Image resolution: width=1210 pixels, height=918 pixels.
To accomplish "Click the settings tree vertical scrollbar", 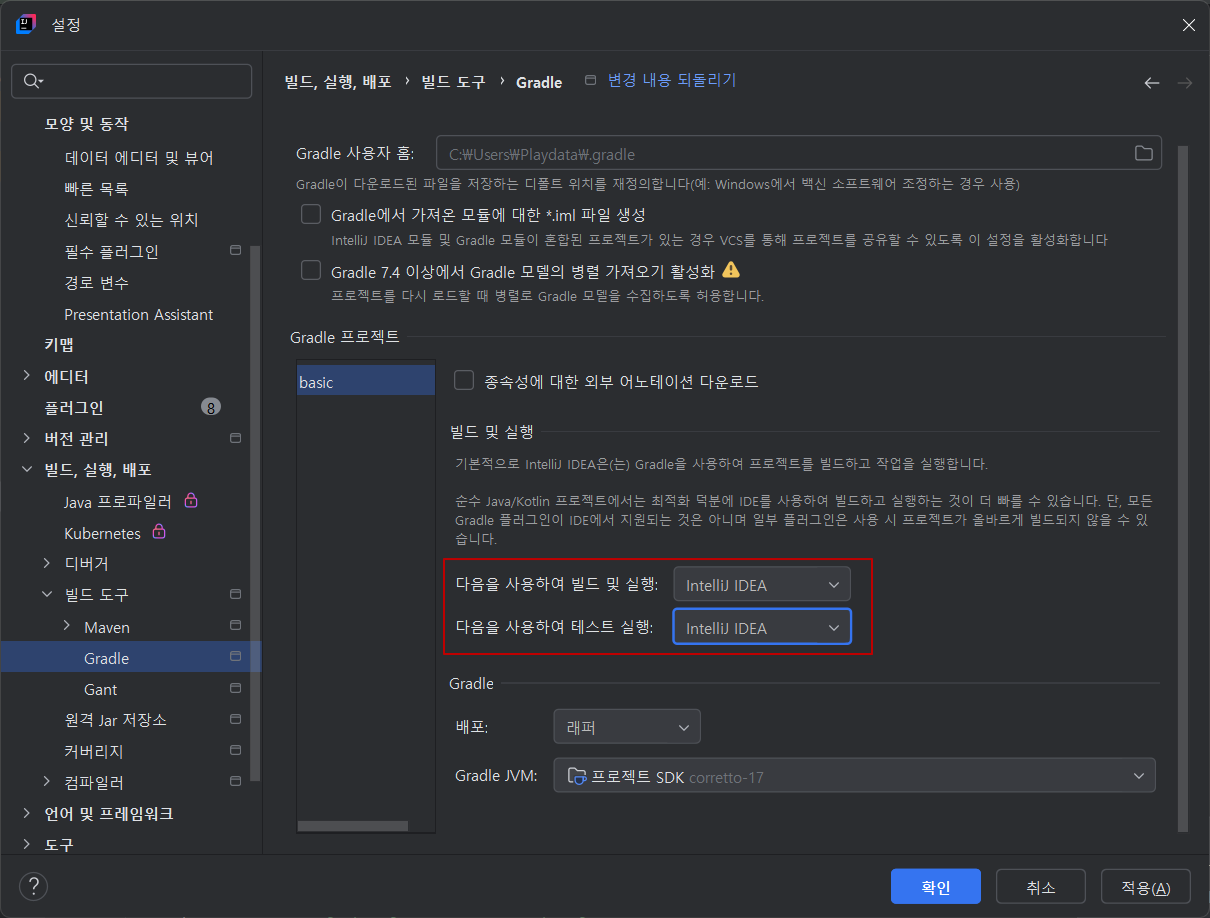I will pos(255,512).
